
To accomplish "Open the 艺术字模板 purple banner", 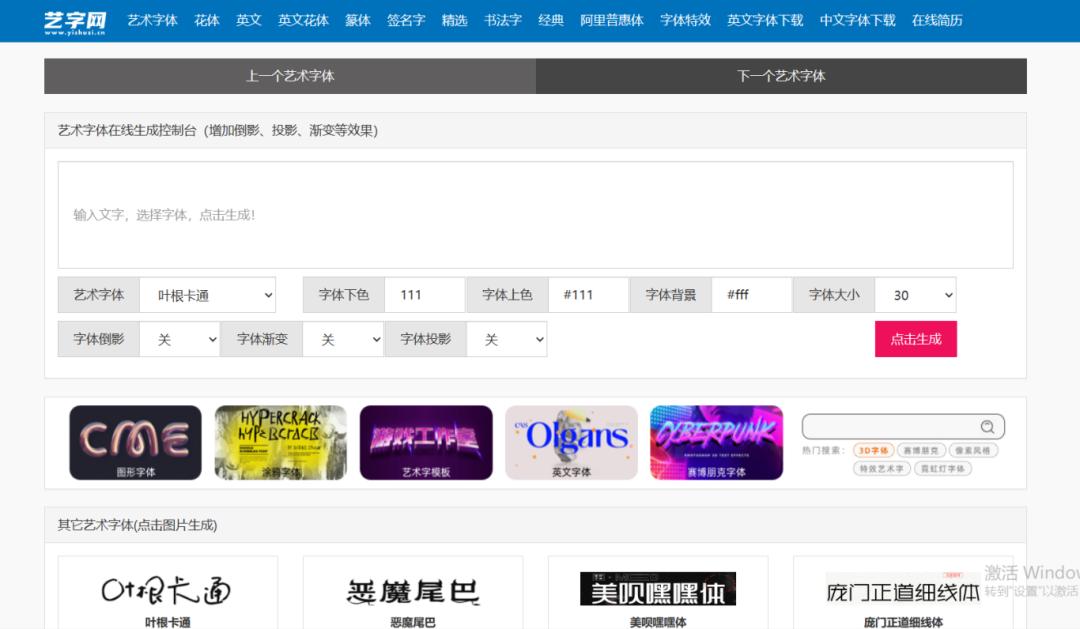I will 426,442.
